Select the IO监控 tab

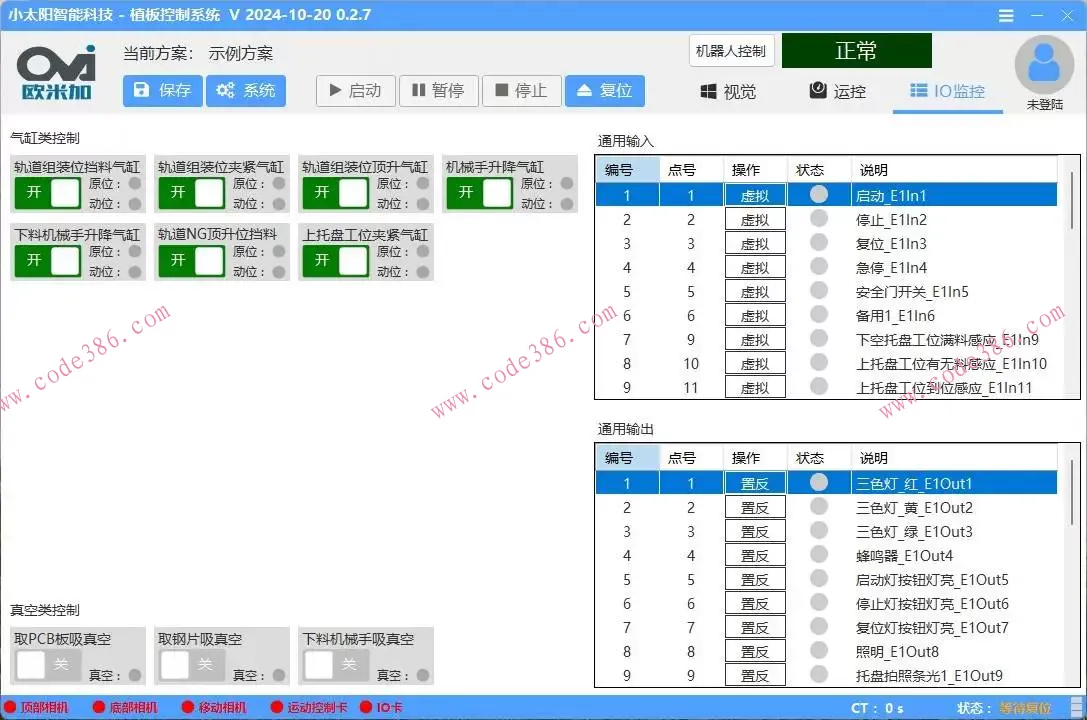point(948,91)
